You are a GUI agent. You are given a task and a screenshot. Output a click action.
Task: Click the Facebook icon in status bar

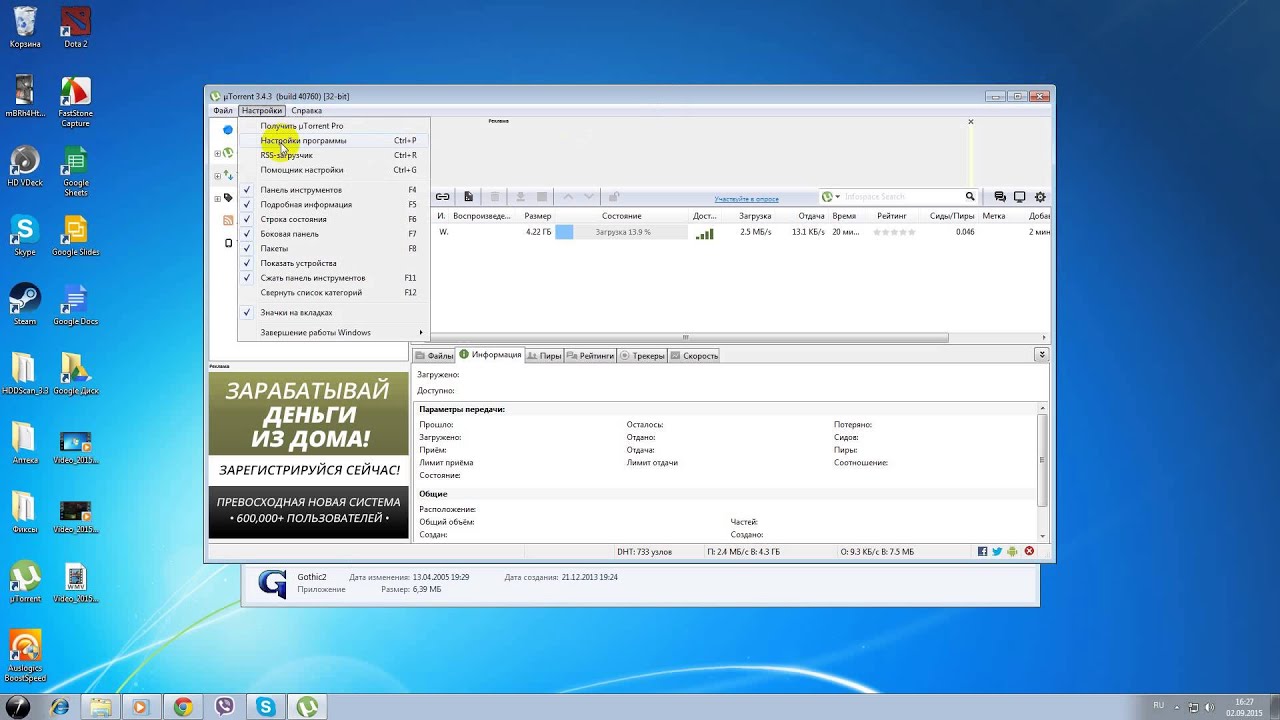[982, 552]
